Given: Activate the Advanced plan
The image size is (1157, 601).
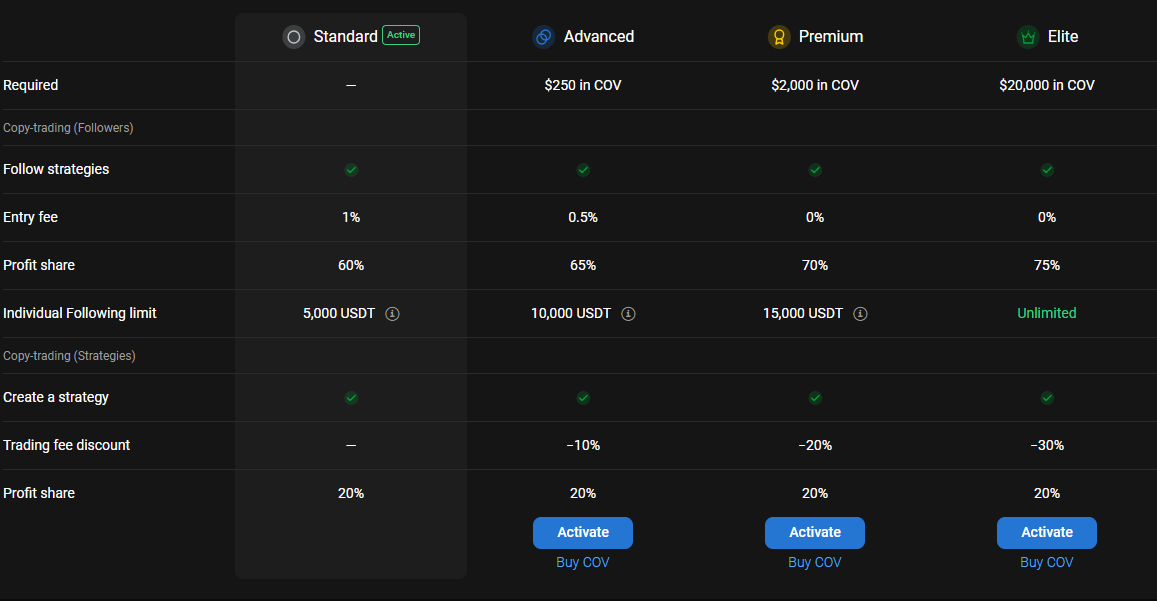Looking at the screenshot, I should pyautogui.click(x=583, y=532).
